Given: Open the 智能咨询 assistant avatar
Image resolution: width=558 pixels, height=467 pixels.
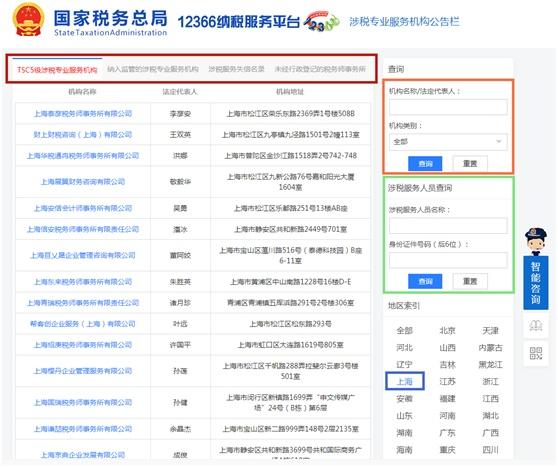Looking at the screenshot, I should click(x=536, y=242).
